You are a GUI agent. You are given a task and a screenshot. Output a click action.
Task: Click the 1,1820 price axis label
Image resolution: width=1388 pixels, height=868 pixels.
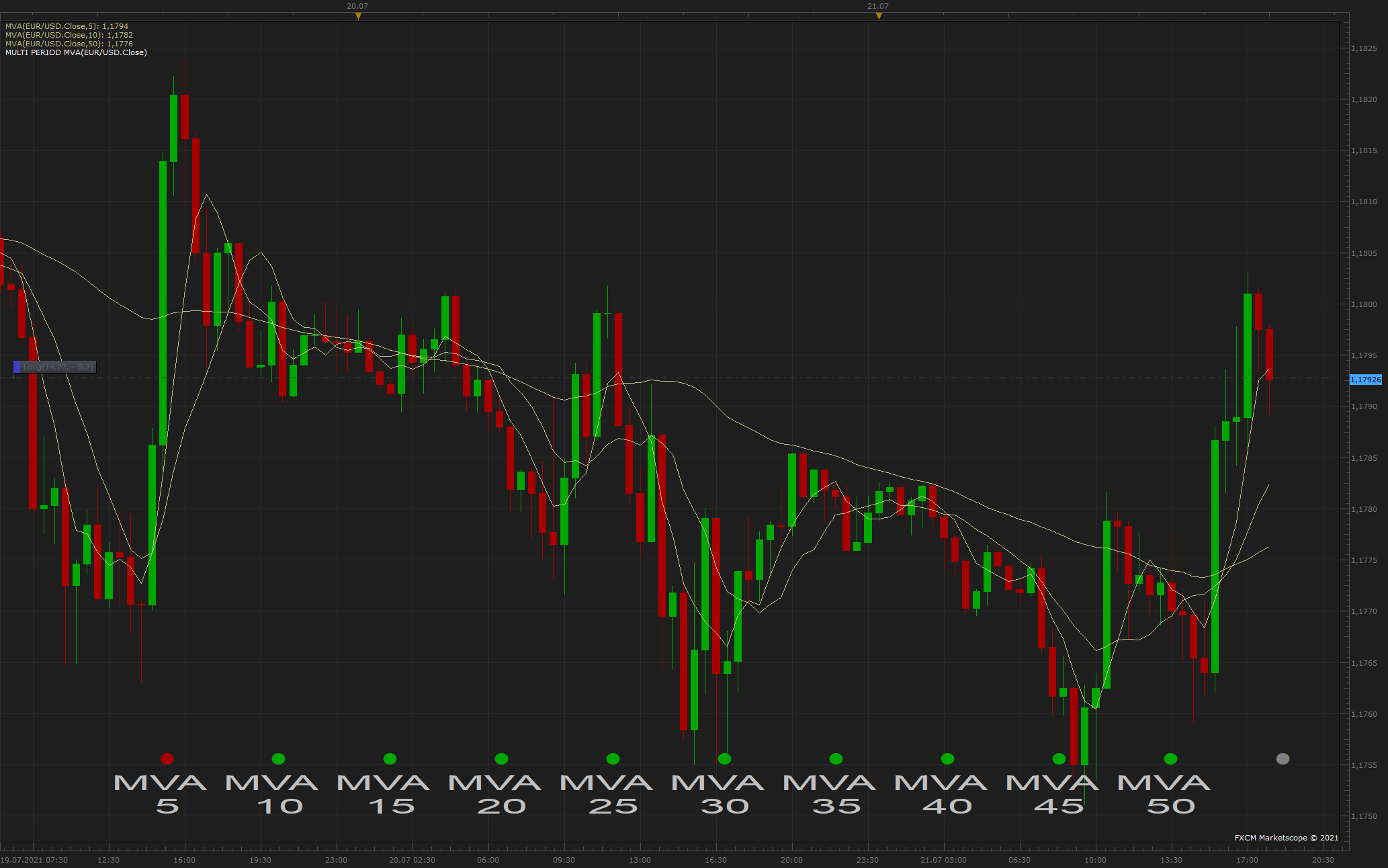1364,99
